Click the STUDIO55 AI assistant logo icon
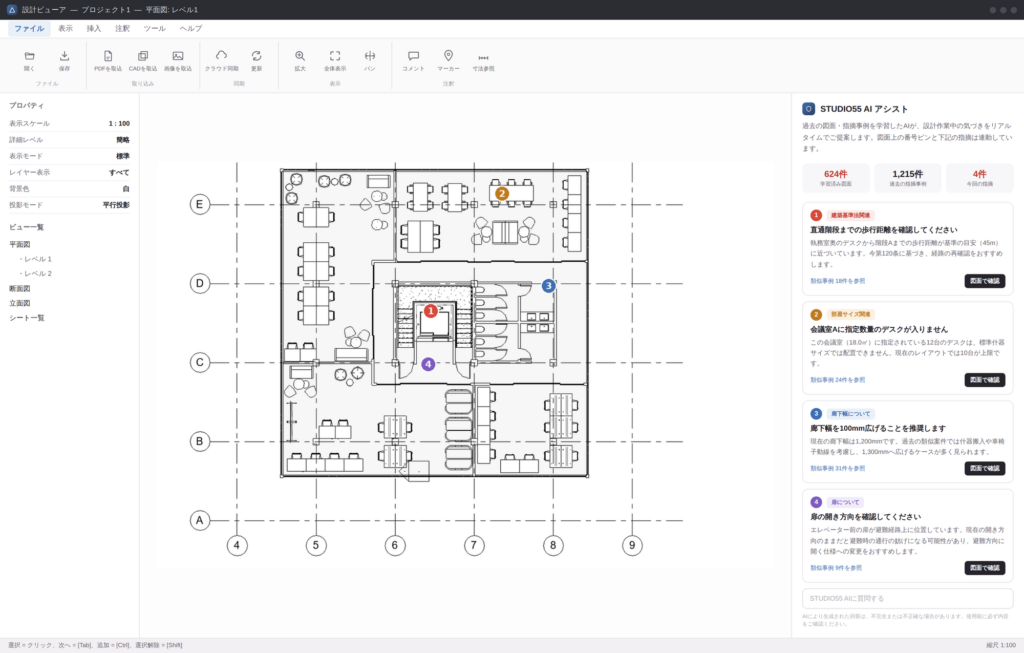The image size is (1024, 653). (808, 109)
